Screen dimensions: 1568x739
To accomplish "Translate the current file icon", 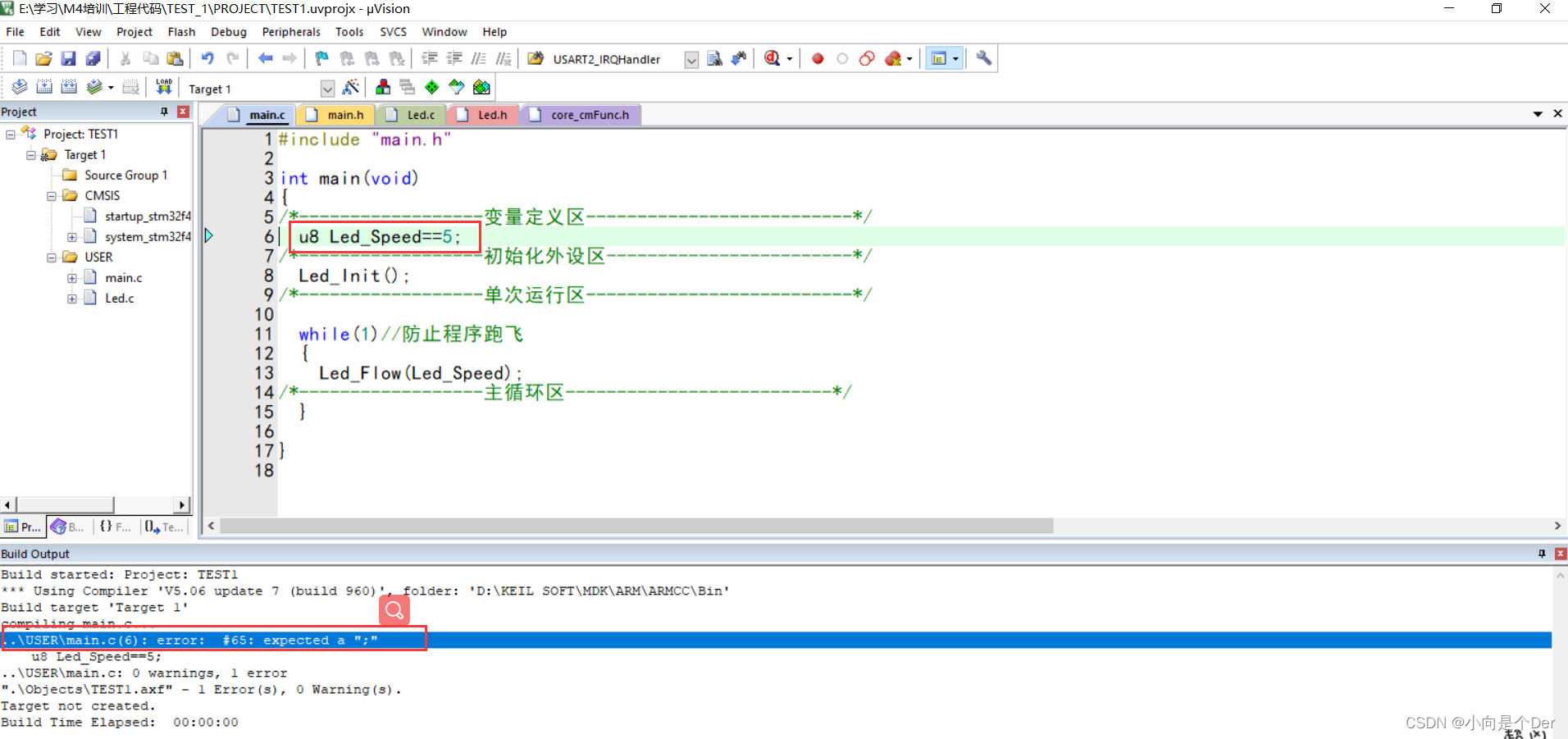I will (20, 86).
